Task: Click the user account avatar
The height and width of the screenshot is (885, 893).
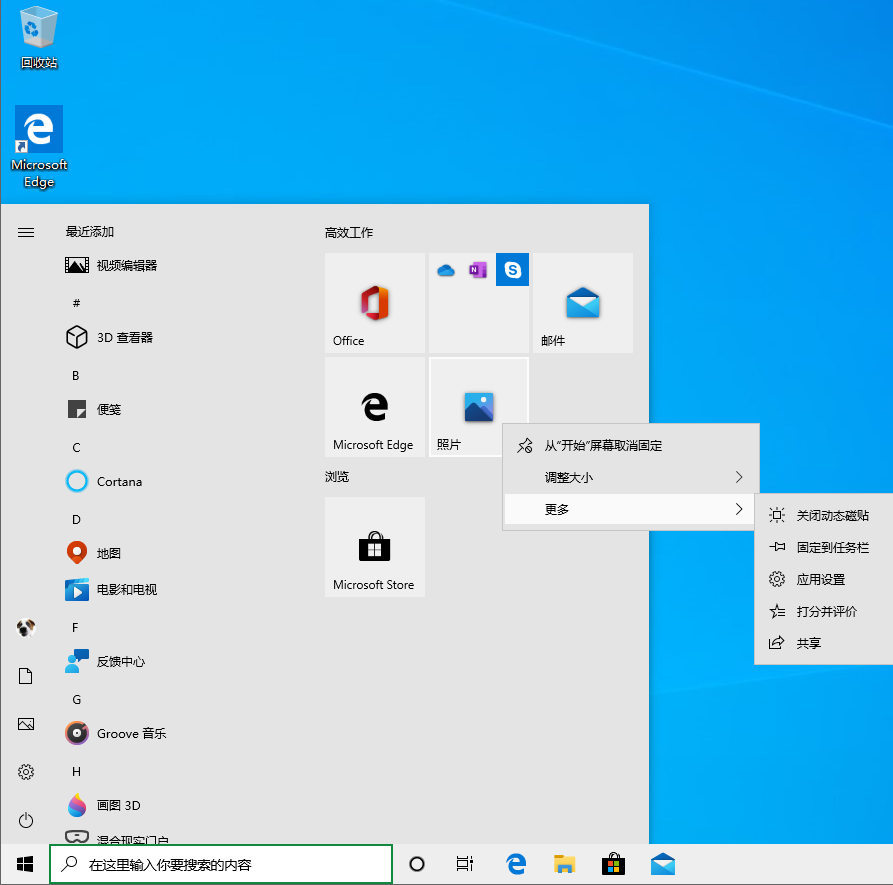Action: tap(26, 628)
